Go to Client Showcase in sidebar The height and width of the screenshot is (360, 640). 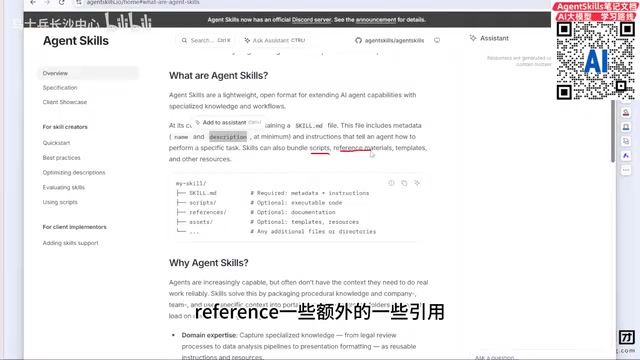[64, 102]
